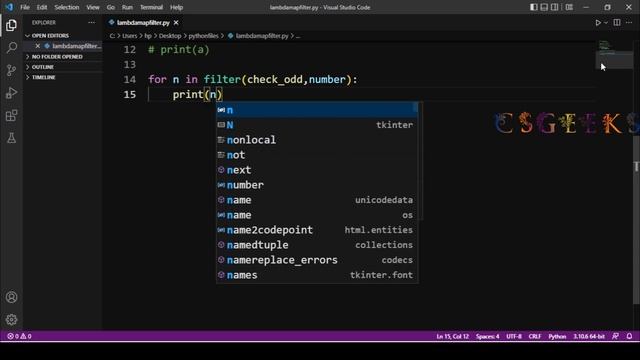Screen dimensions: 640x360
Task: Choose the 'name' unicodedata suggestion
Action: point(317,200)
